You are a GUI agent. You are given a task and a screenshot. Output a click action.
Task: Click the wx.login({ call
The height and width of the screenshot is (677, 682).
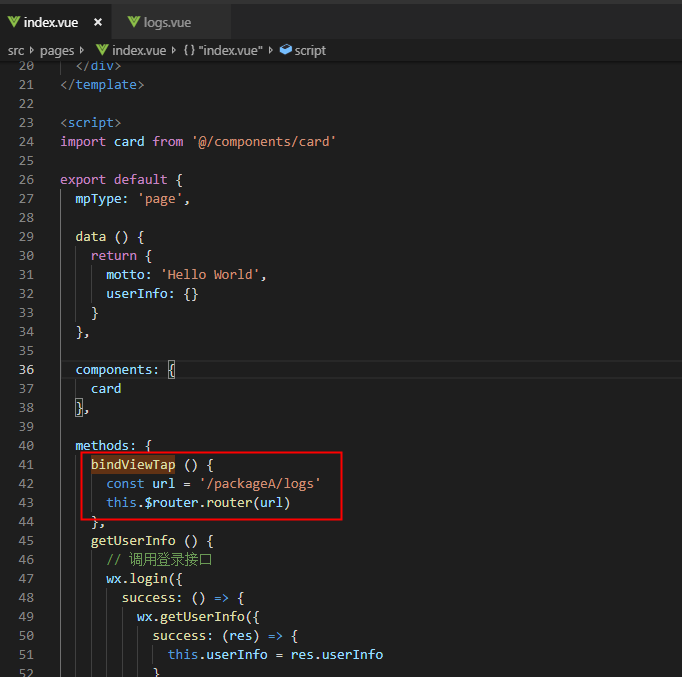point(144,579)
